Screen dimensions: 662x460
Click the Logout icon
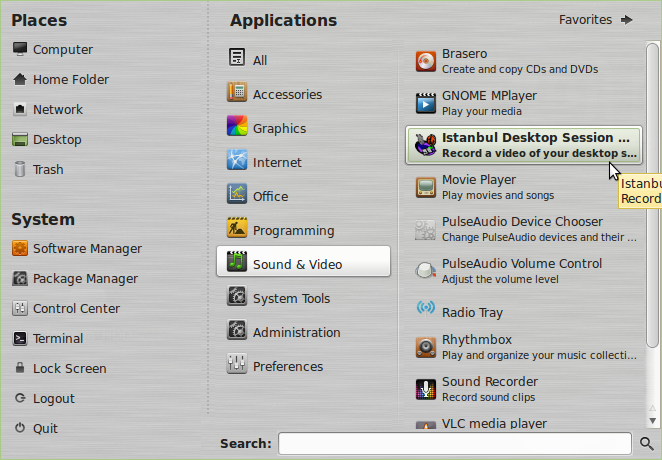[x=19, y=398]
